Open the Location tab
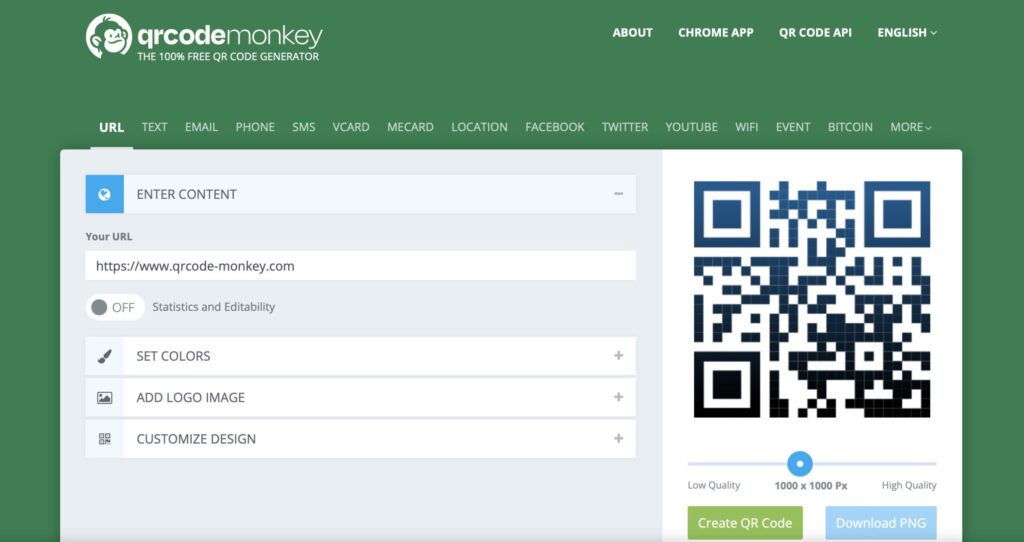The width and height of the screenshot is (1024, 542). 479,127
